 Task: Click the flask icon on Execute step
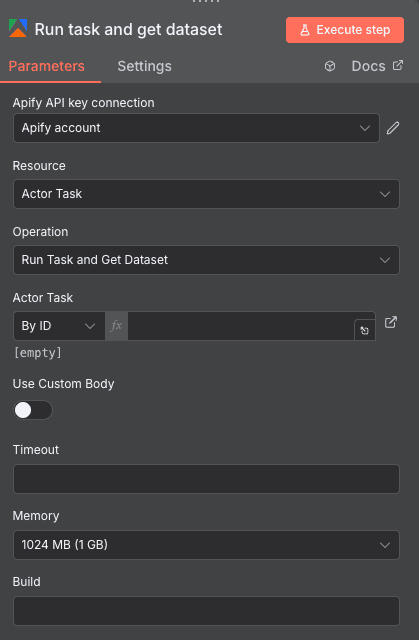tap(305, 30)
